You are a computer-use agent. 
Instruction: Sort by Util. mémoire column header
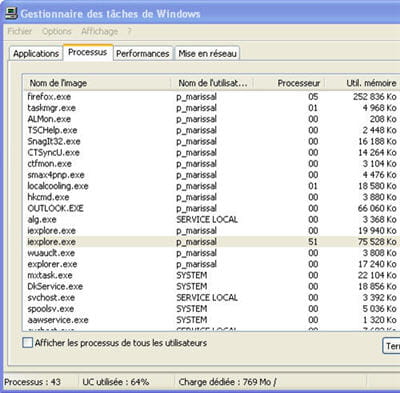[x=362, y=83]
